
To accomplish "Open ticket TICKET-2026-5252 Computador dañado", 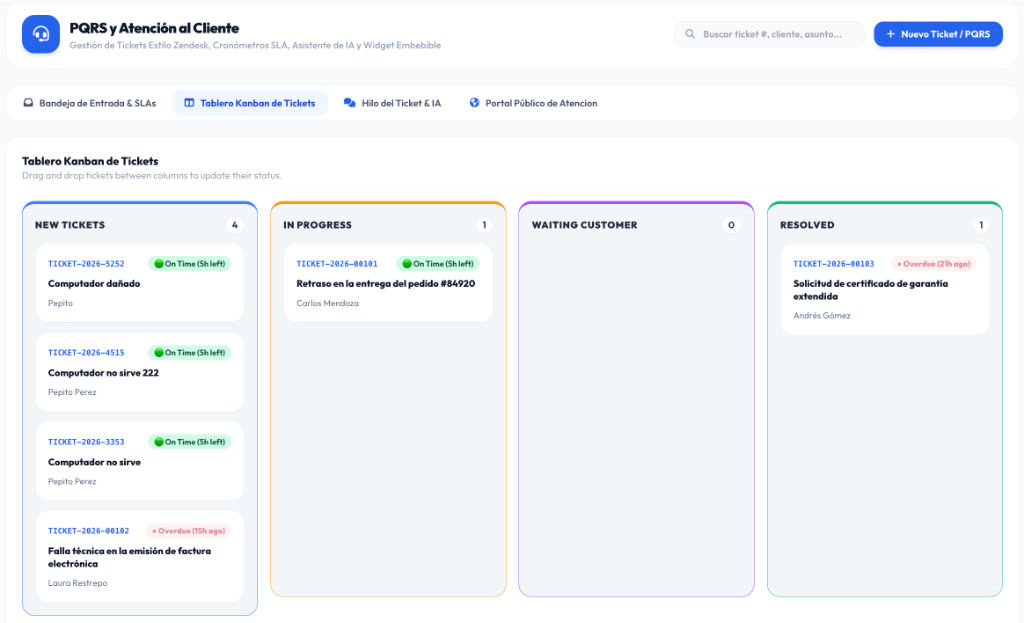I will point(140,283).
